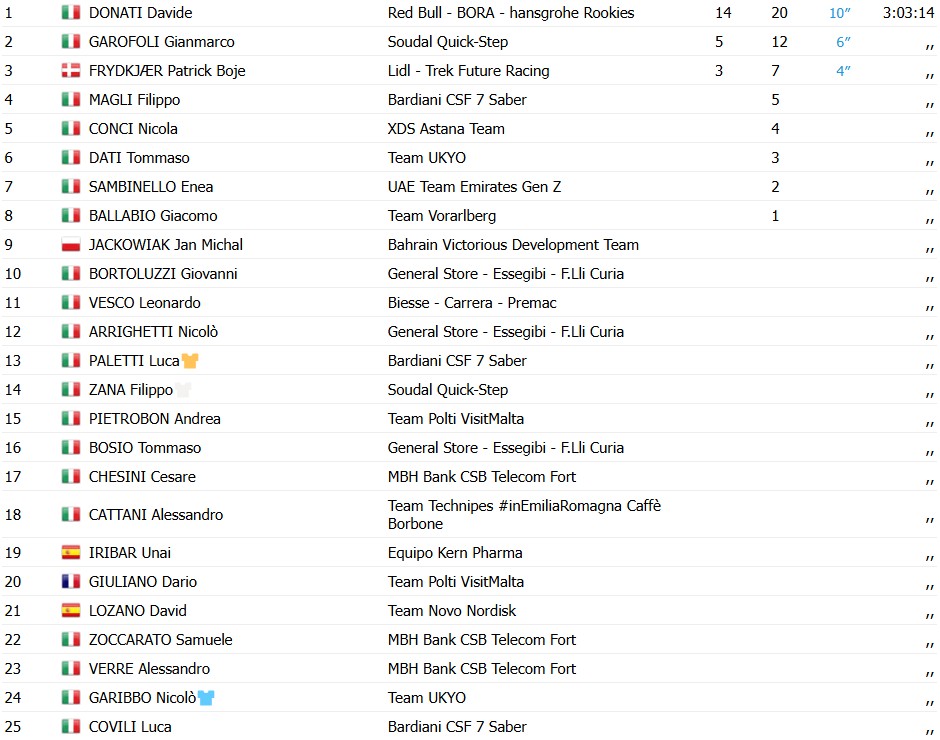
Task: Click the Italian flag beside BORTOLUZZI Giovanni
Action: (x=71, y=273)
